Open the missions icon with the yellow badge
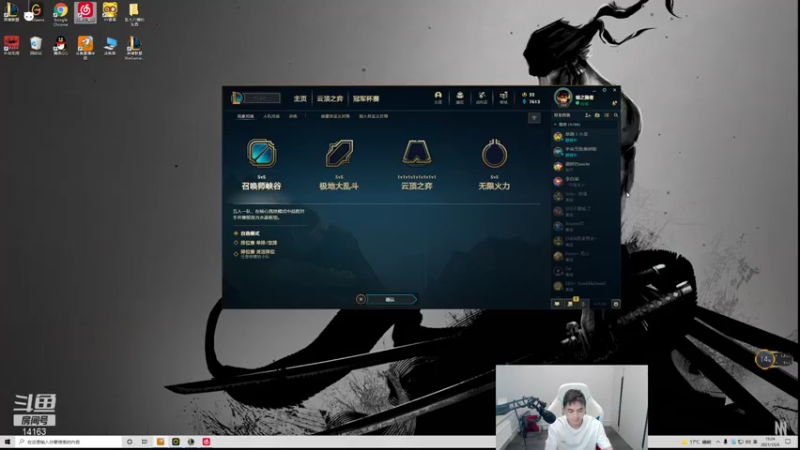The width and height of the screenshot is (800, 450). point(570,304)
